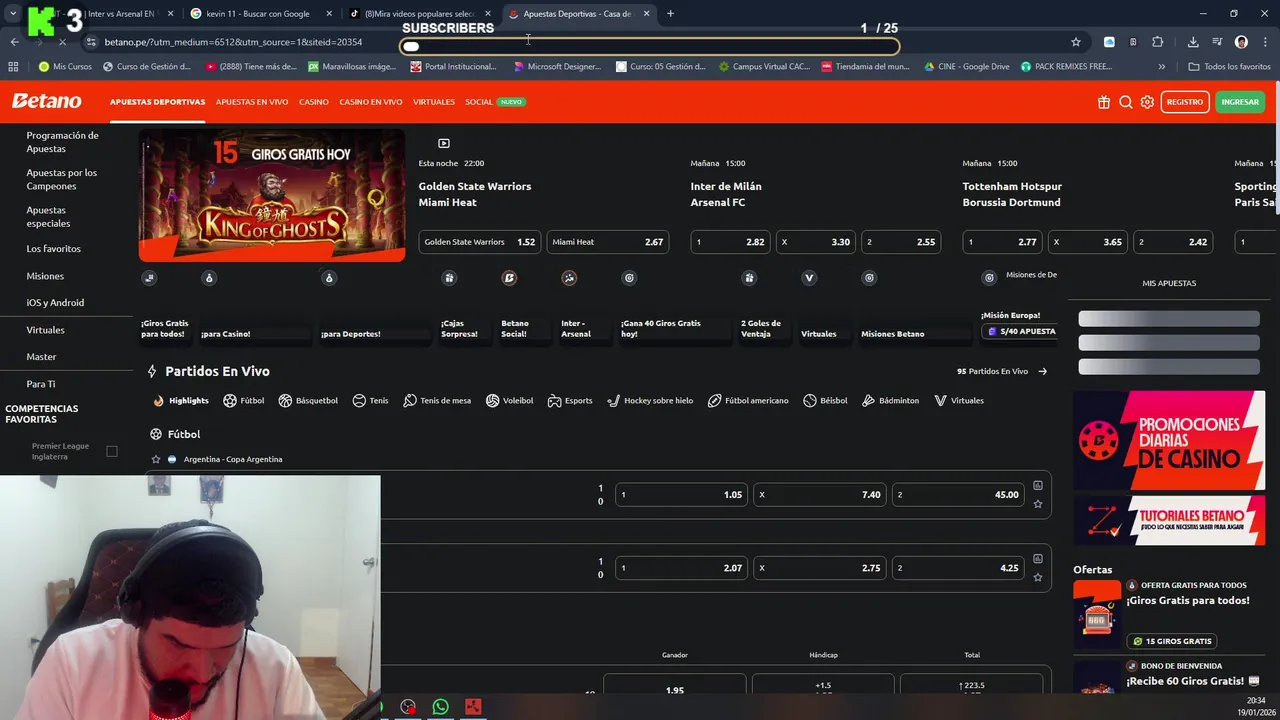Image resolution: width=1280 pixels, height=720 pixels.
Task: Open the Casino en Vivo menu
Action: [370, 102]
